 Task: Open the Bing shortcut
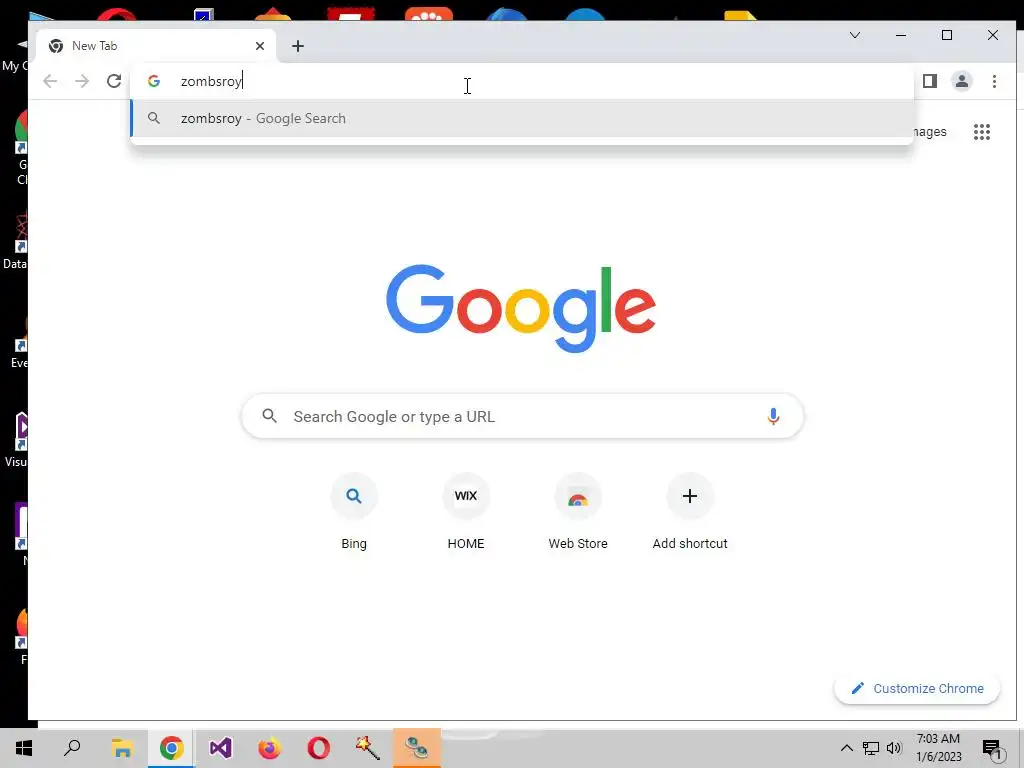pyautogui.click(x=354, y=513)
